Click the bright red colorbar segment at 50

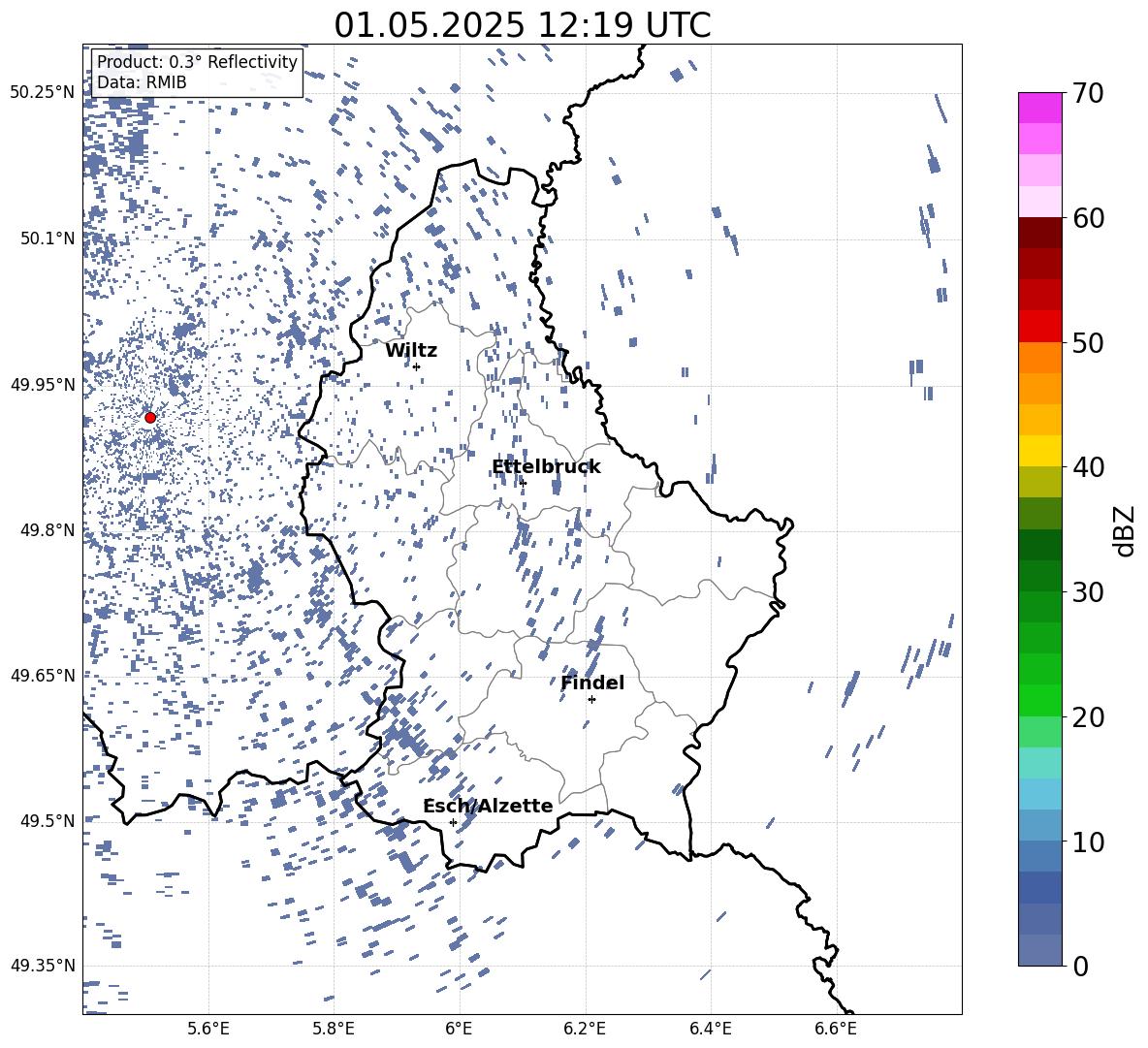[x=1039, y=327]
